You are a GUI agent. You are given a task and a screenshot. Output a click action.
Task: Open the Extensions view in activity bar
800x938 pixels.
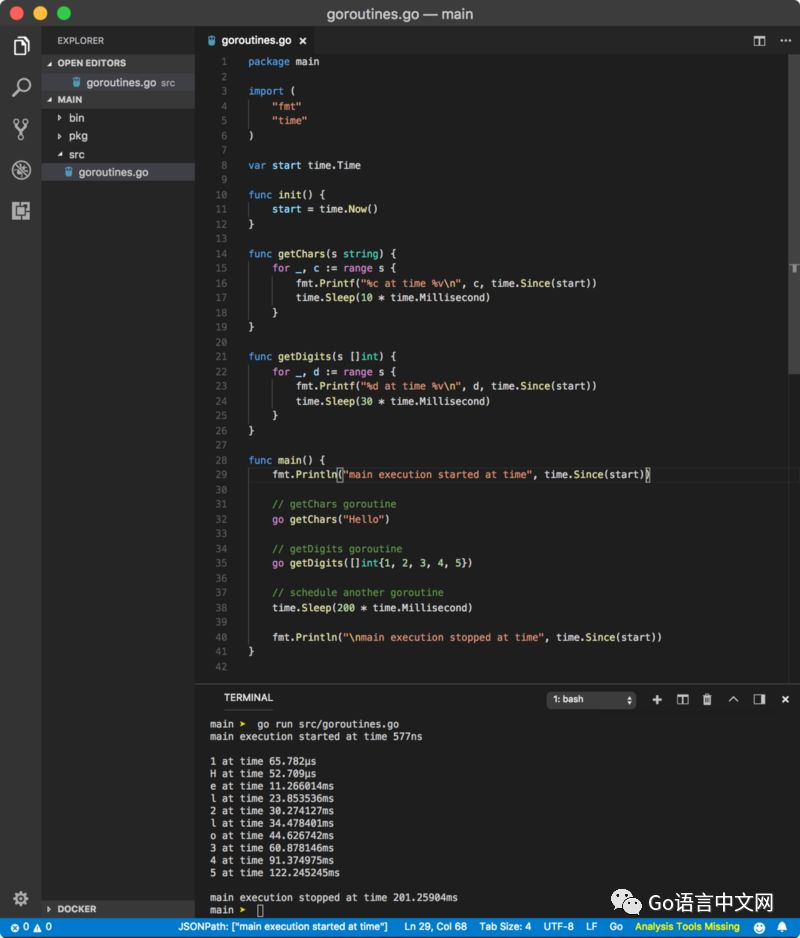[21, 211]
